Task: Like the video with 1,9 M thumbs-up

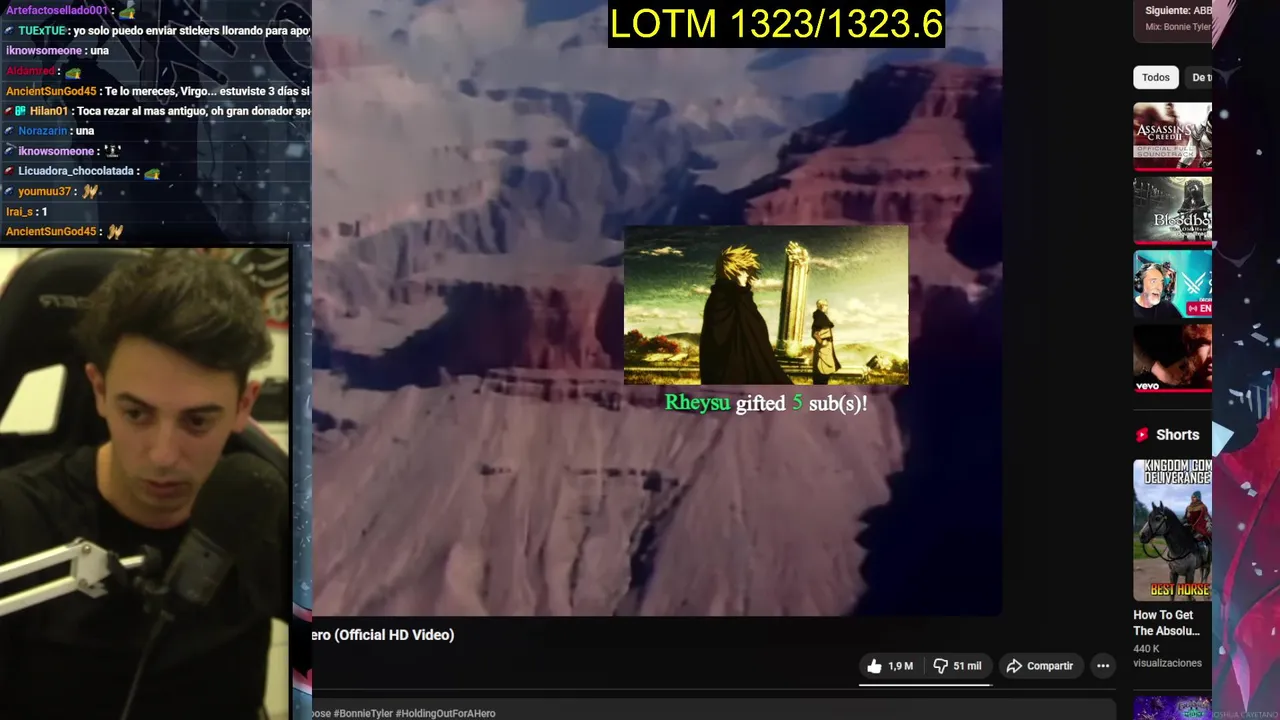Action: click(890, 666)
